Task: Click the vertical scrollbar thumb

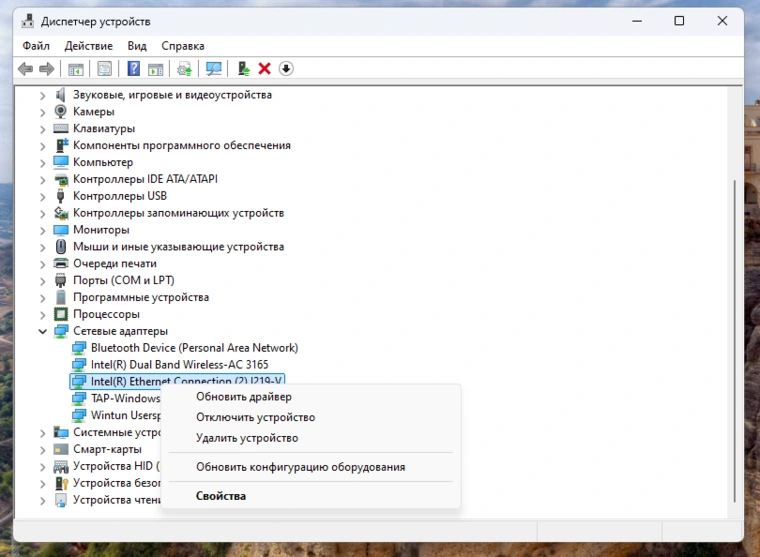Action: [735, 341]
